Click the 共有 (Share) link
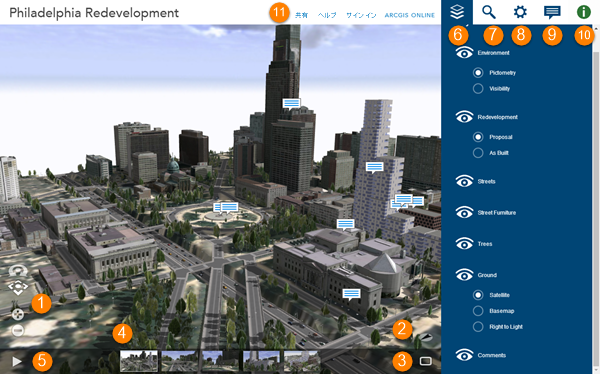 click(x=302, y=15)
